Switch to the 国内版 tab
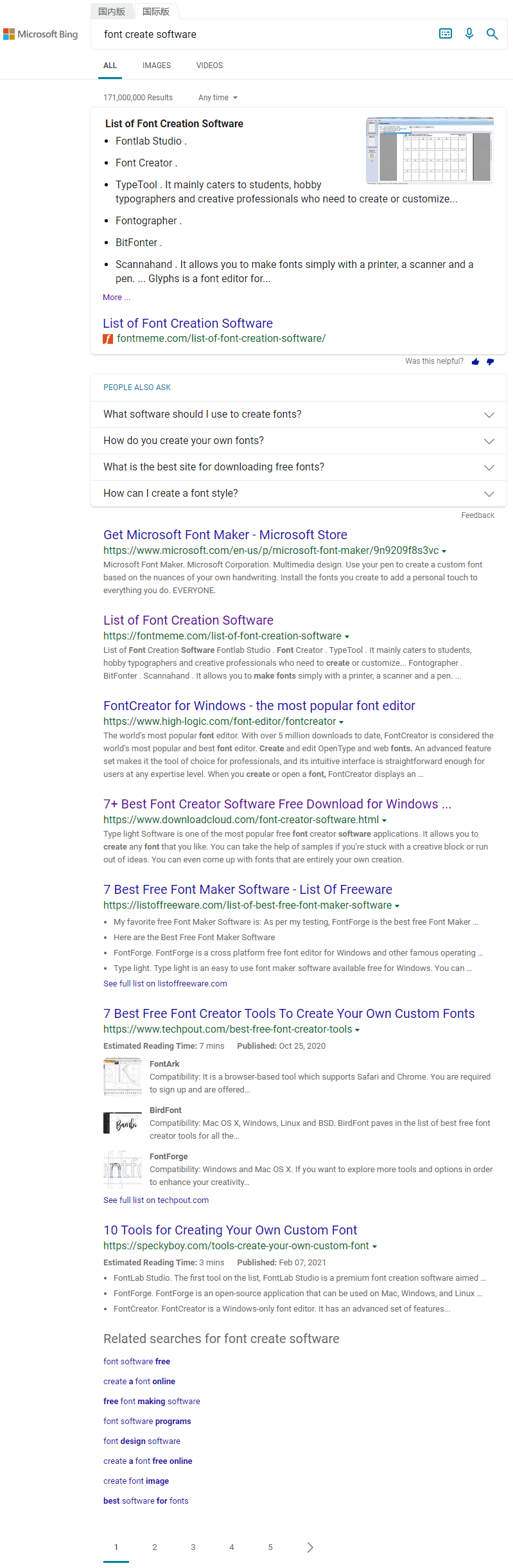Viewport: 513px width, 1568px height. click(112, 12)
